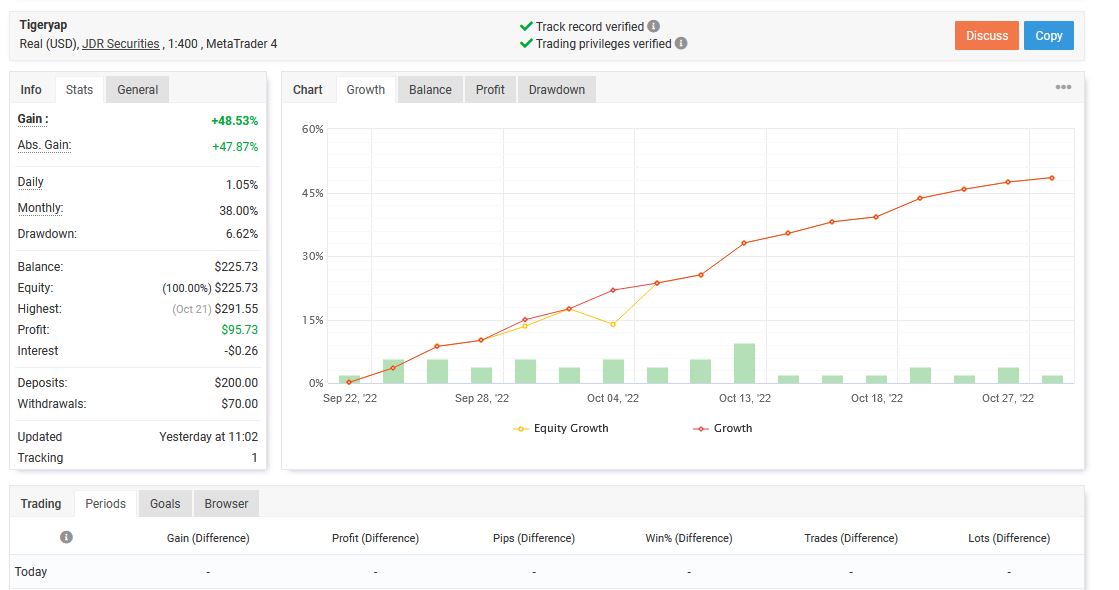
Task: Click the Track record verified checkmark icon
Action: point(526,26)
